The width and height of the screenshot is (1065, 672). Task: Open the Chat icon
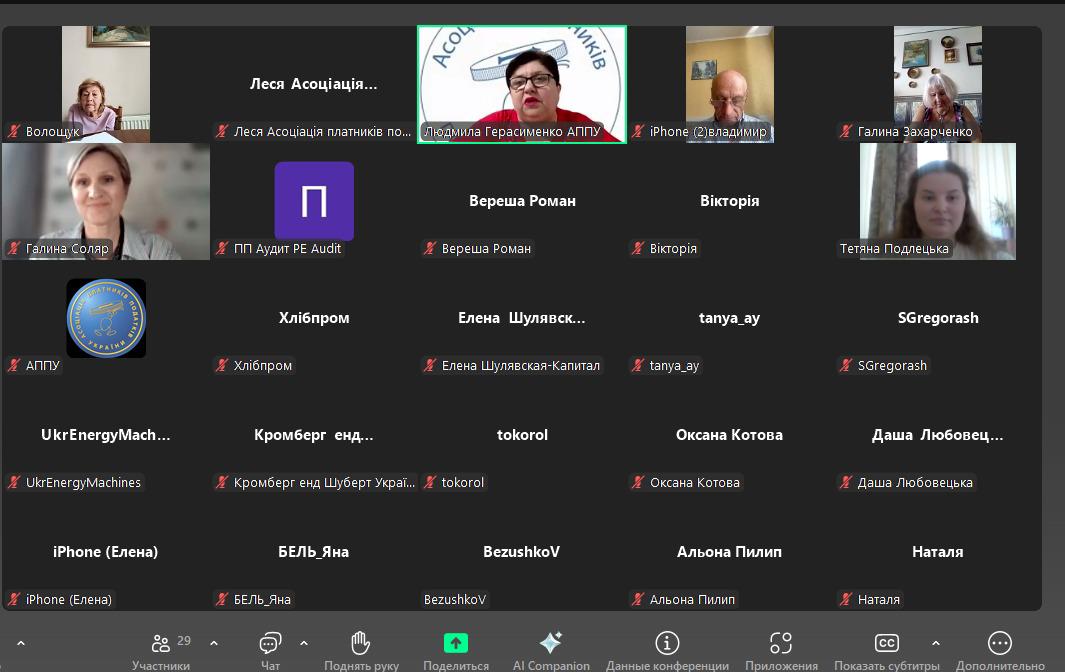pyautogui.click(x=270, y=643)
